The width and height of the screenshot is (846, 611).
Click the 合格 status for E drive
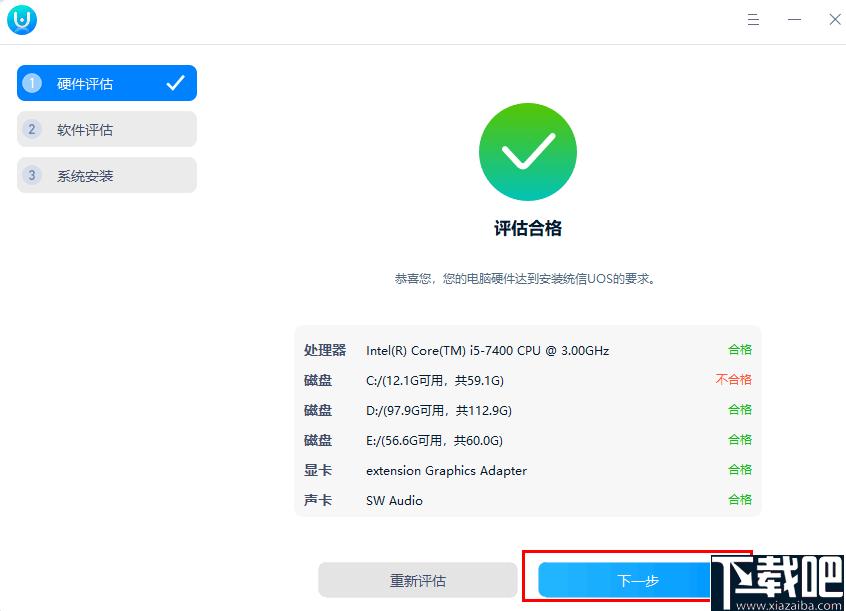pyautogui.click(x=740, y=439)
